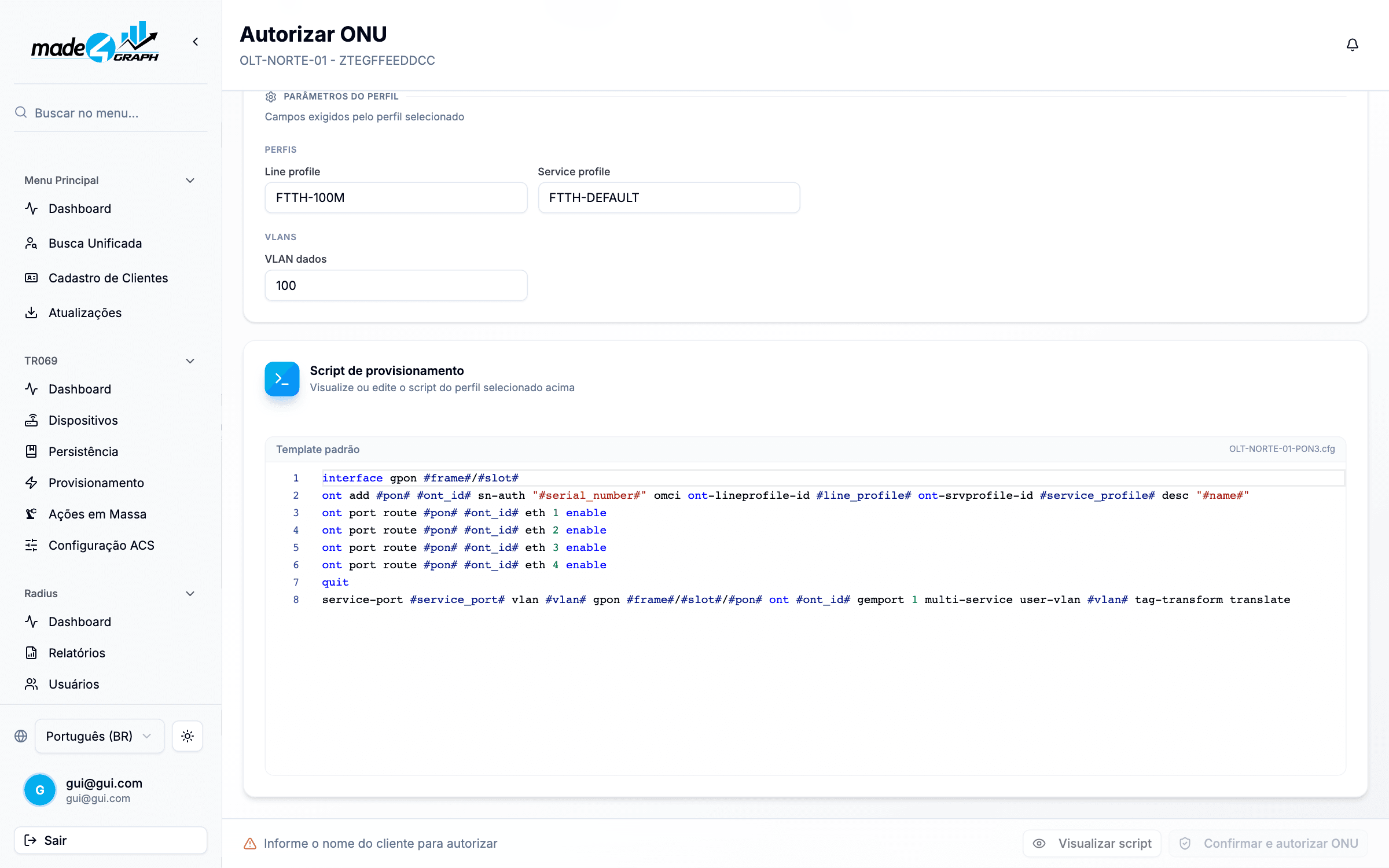Viewport: 1389px width, 868px height.
Task: Collapse the Menu Principal section
Action: tap(190, 181)
